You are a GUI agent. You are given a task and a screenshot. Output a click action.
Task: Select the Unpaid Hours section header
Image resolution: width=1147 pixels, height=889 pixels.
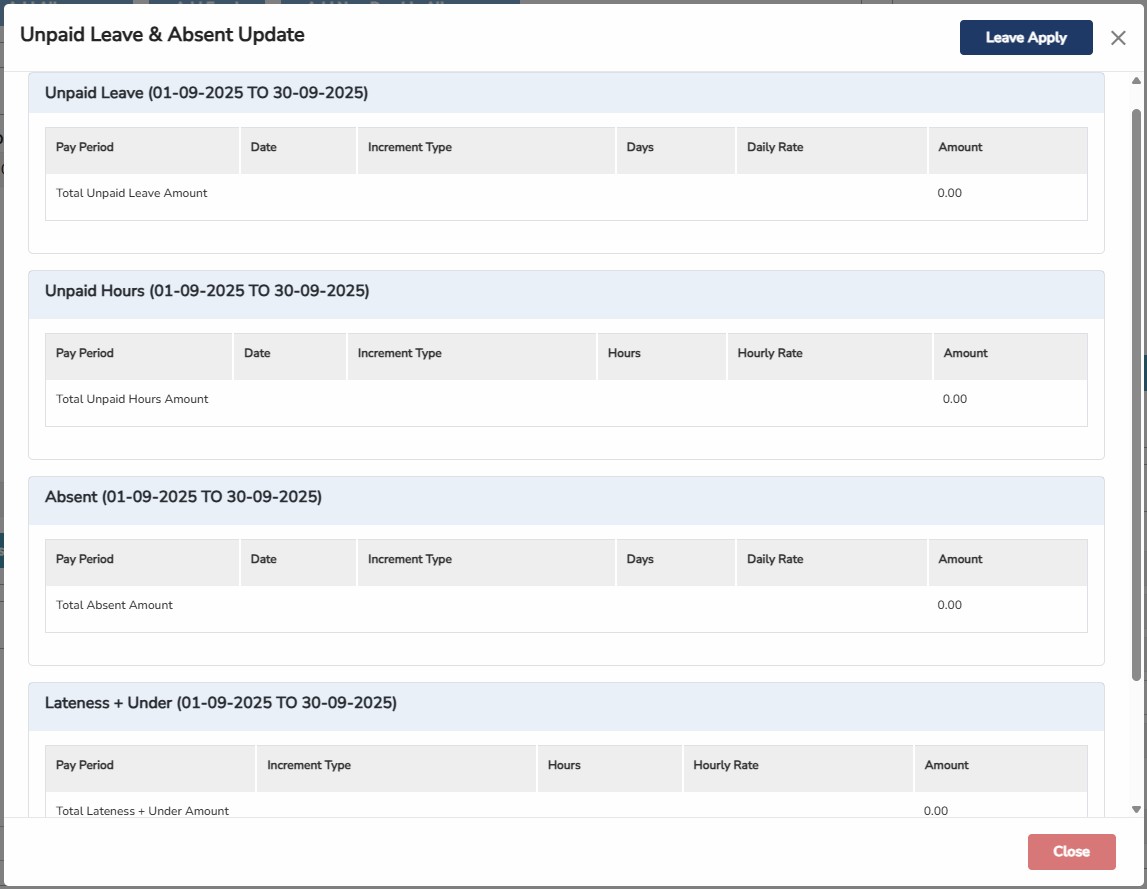207,291
